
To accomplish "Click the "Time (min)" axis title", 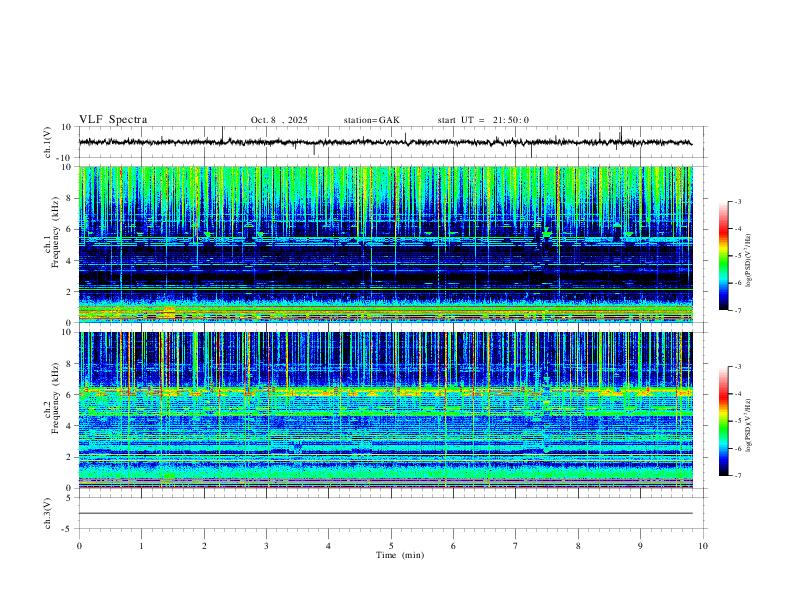I will tap(400, 555).
